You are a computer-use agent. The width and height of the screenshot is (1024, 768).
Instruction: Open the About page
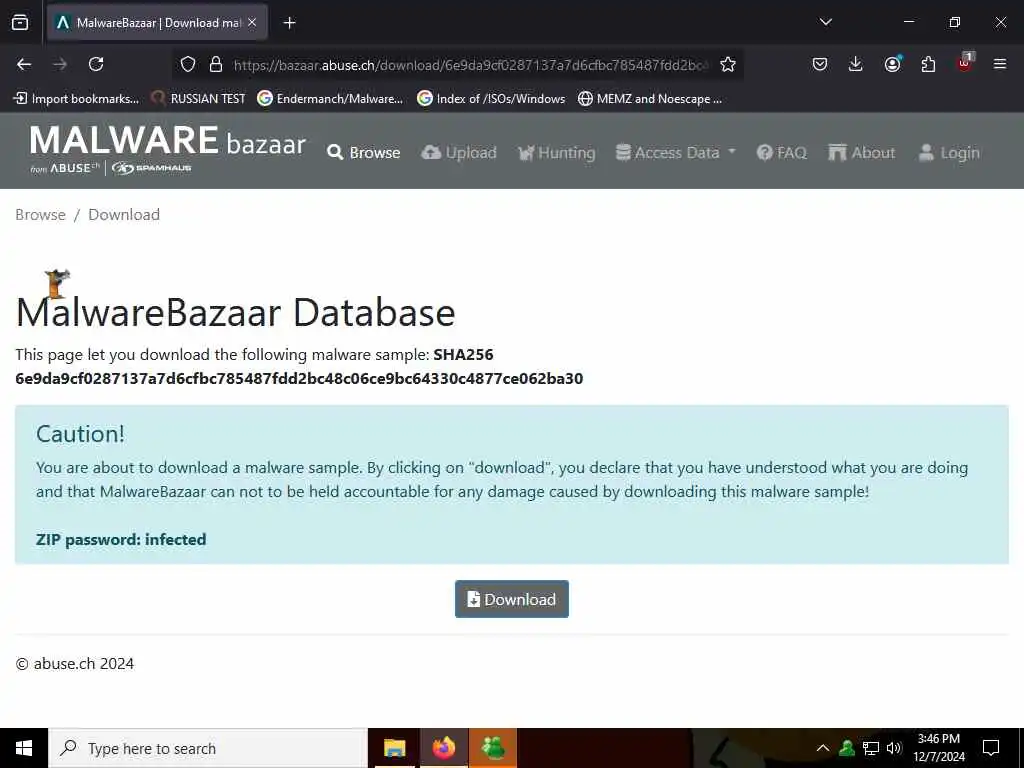click(x=861, y=153)
